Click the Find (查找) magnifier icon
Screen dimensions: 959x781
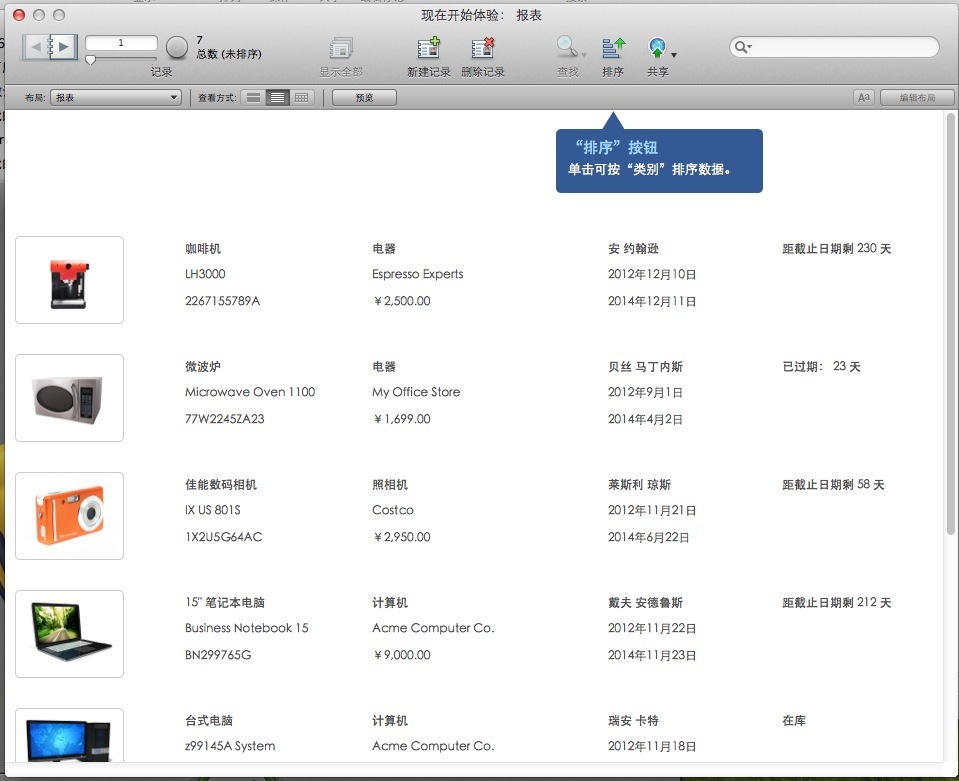point(567,48)
